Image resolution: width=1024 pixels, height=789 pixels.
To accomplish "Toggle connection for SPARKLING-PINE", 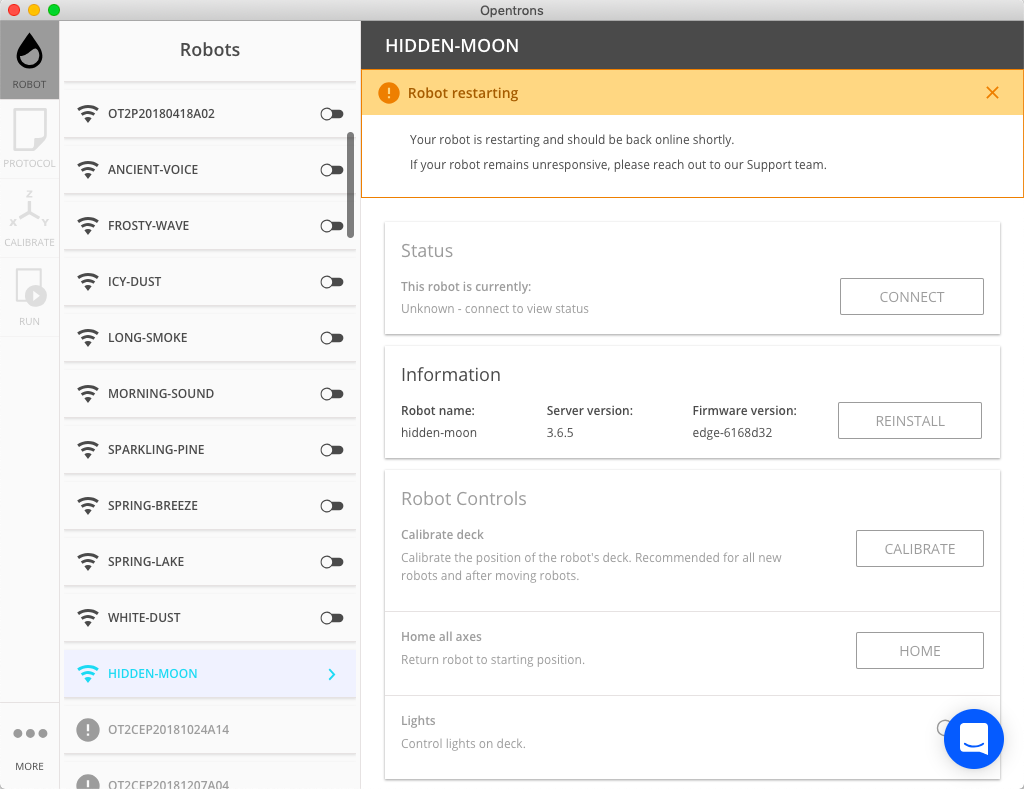I will point(332,450).
